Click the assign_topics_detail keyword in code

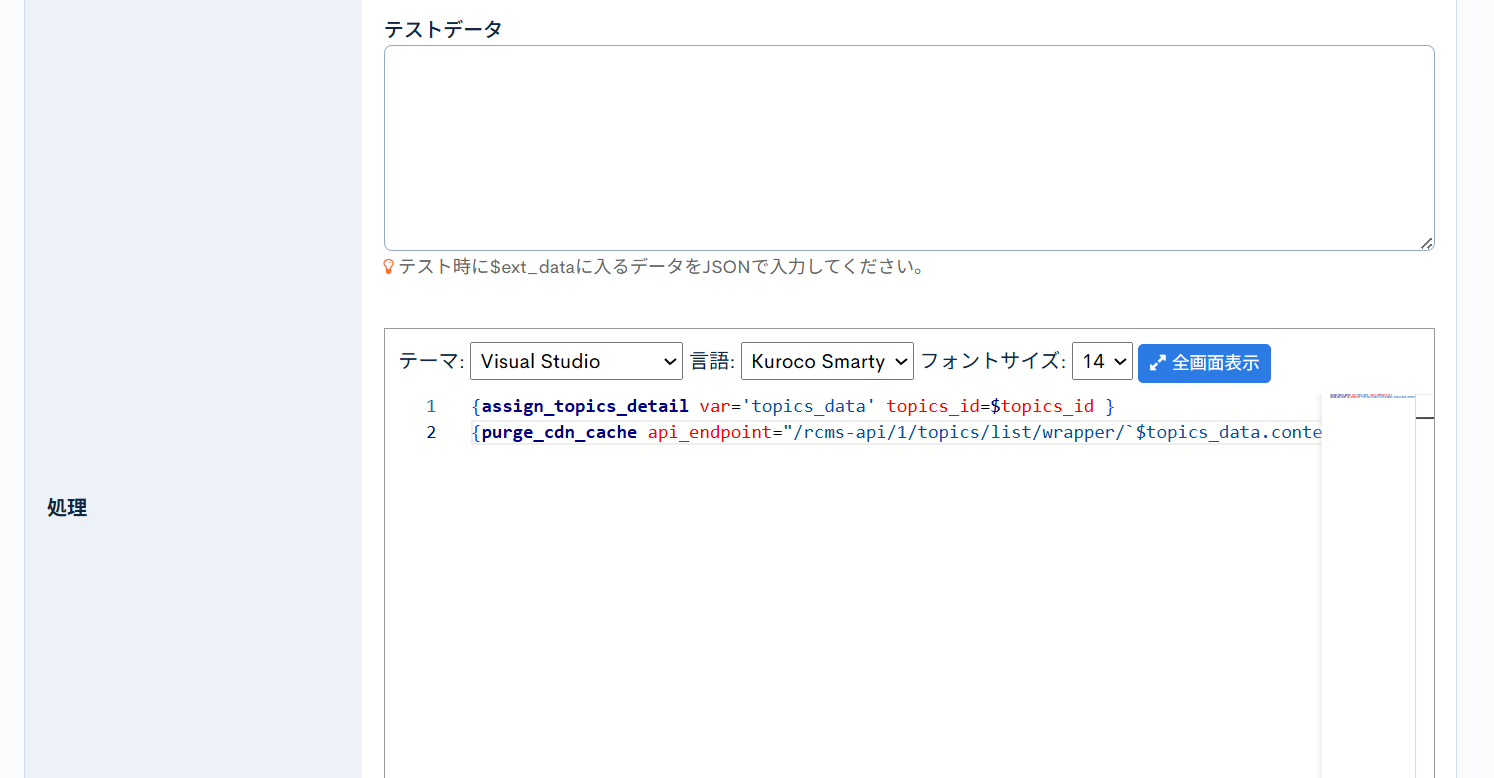coord(585,406)
